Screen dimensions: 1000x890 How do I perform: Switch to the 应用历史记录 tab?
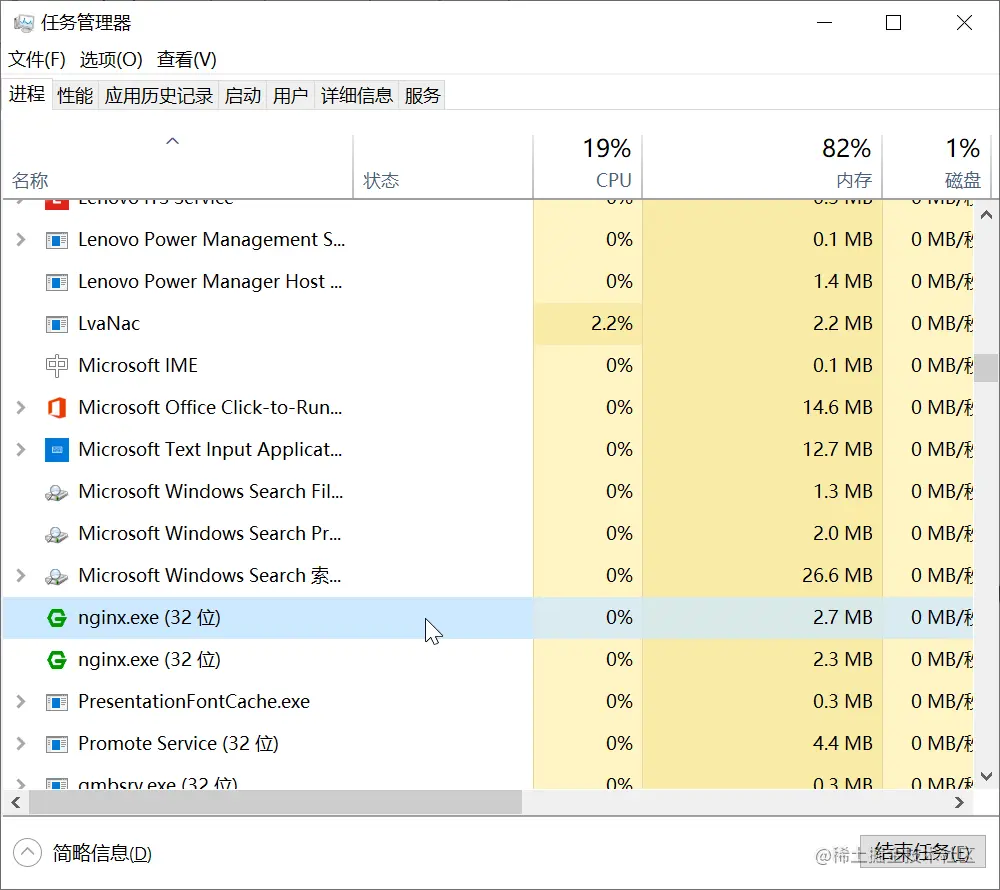(159, 96)
